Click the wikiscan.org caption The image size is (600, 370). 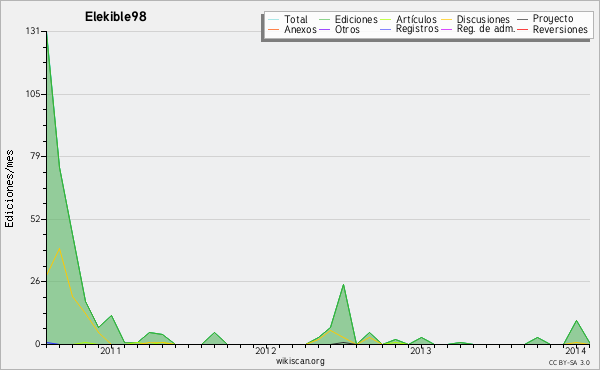pyautogui.click(x=300, y=361)
